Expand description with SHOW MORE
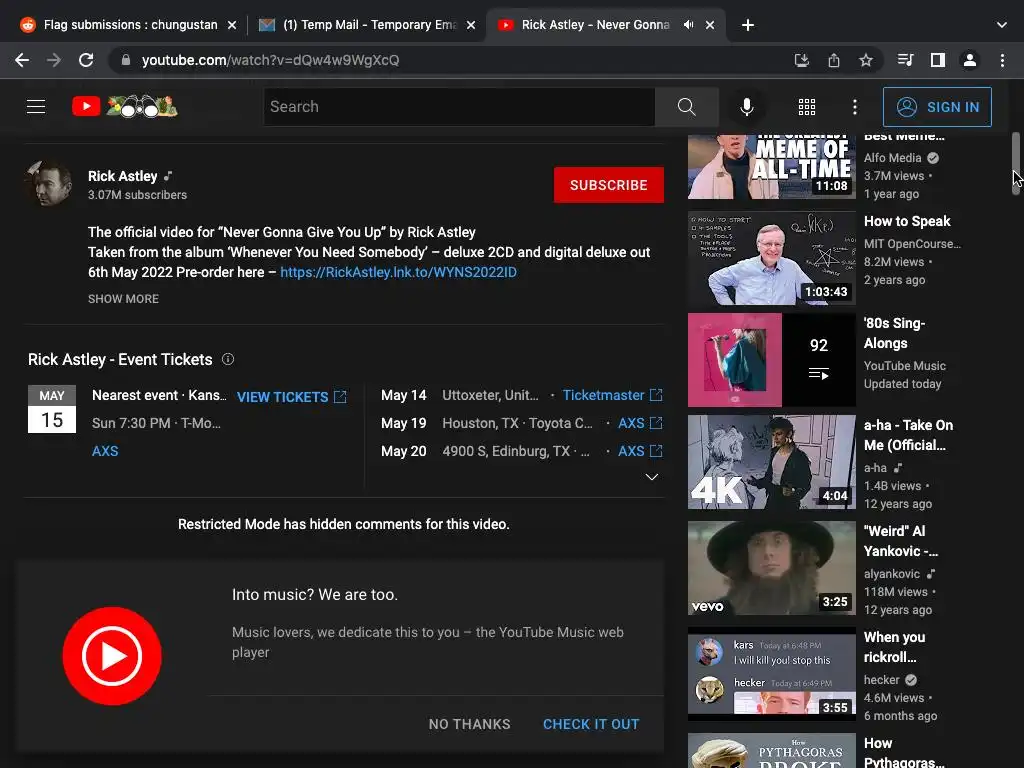1024x768 pixels. 123,298
